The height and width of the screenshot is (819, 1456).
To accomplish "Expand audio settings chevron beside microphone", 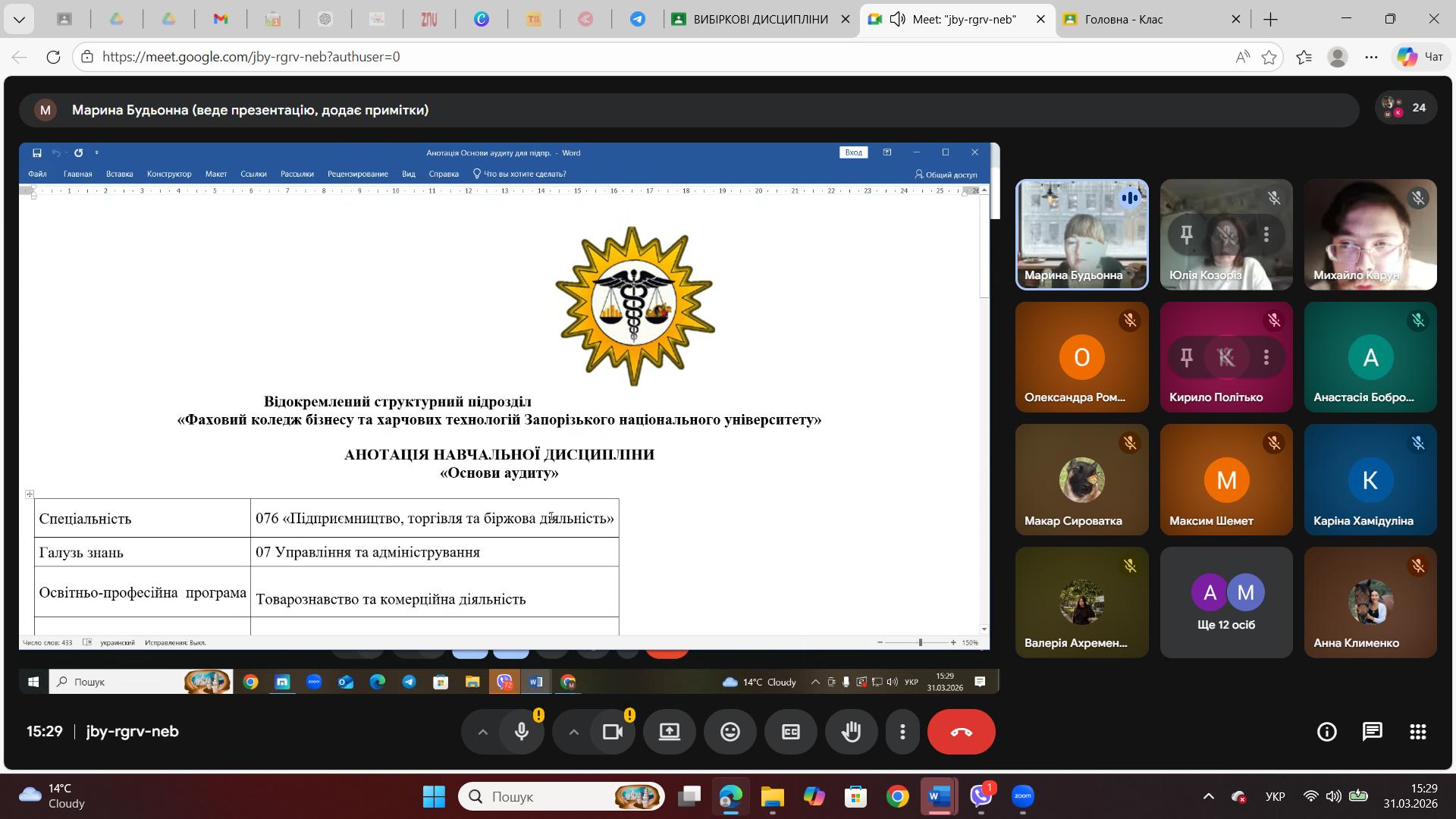I will (482, 732).
